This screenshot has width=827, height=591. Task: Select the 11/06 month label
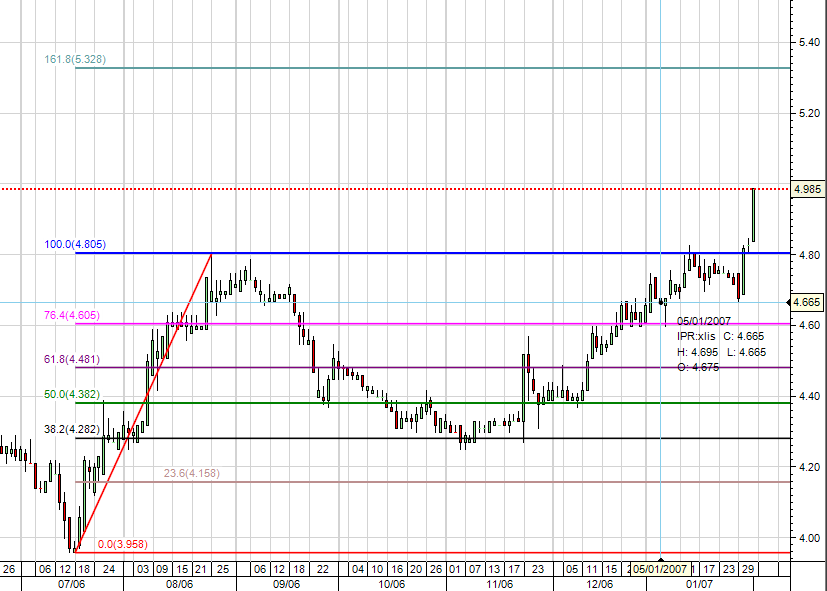(499, 584)
